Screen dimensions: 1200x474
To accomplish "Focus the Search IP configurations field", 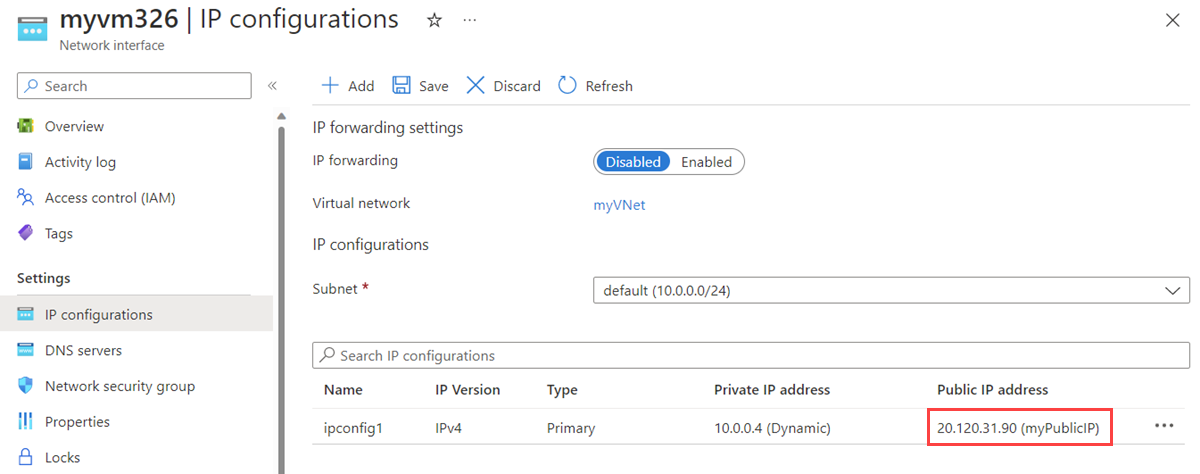I will pos(750,356).
